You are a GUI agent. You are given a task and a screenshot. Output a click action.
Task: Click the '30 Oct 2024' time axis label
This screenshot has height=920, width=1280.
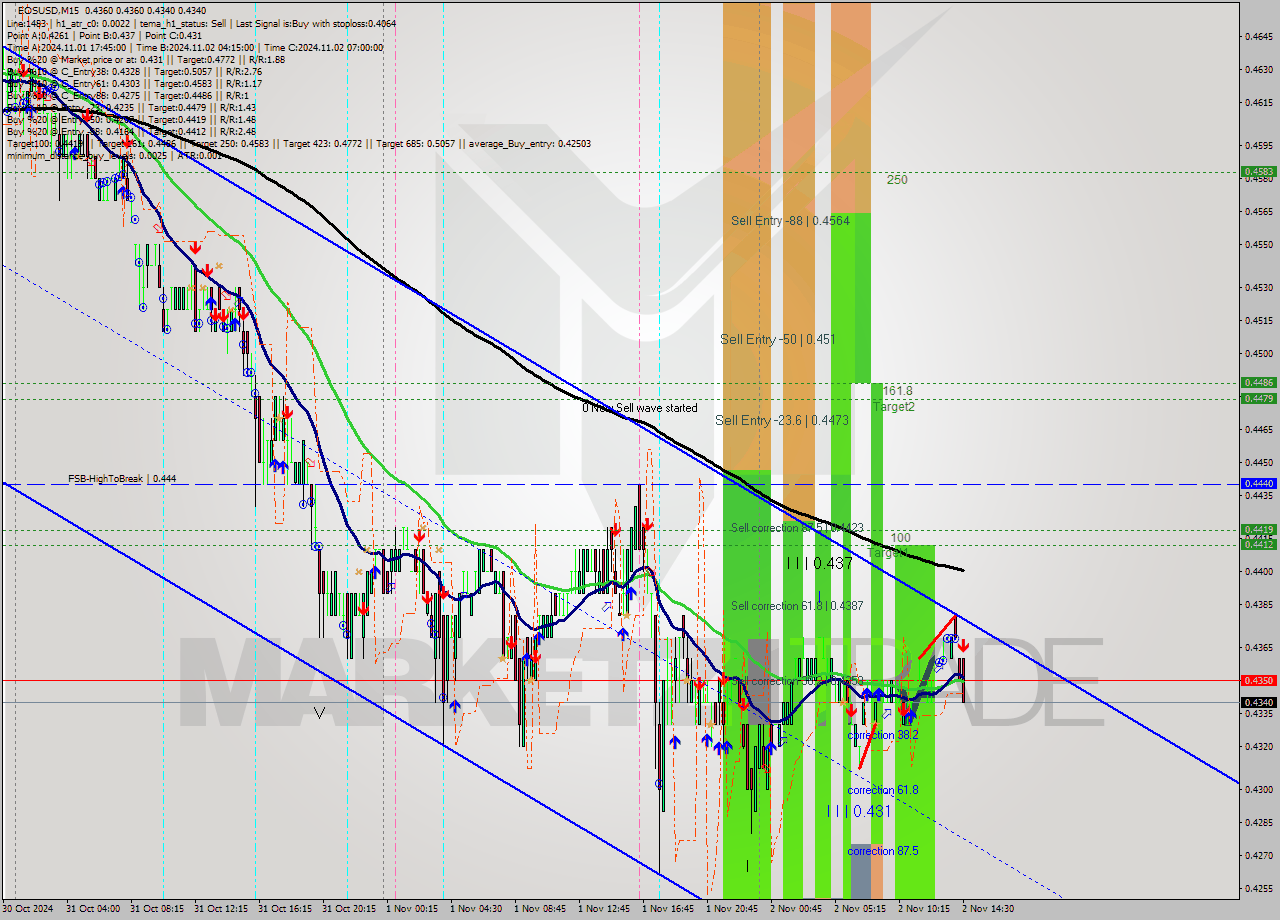(x=29, y=909)
